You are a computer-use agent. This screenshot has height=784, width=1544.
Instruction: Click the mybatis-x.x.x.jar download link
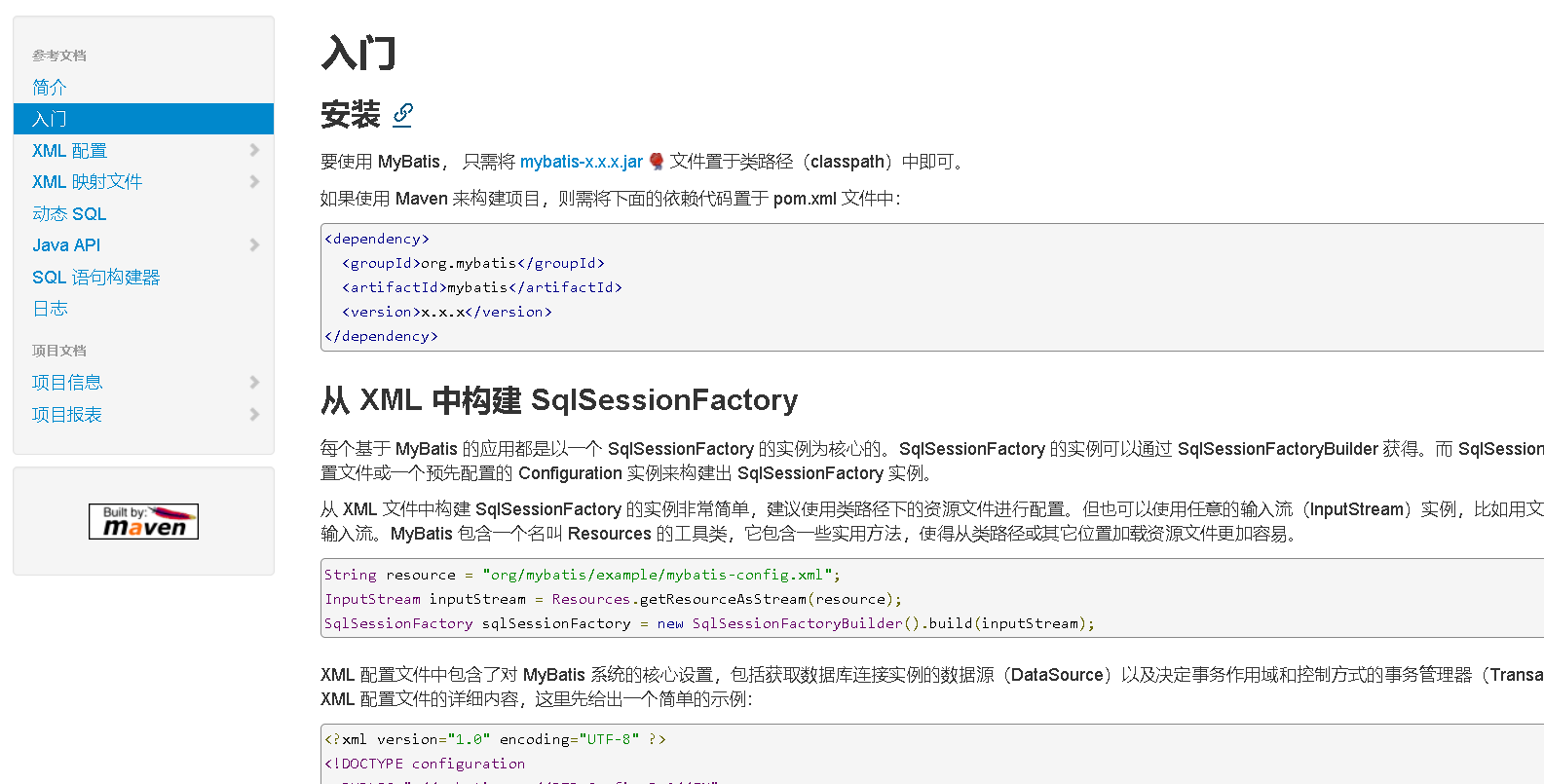coord(581,162)
